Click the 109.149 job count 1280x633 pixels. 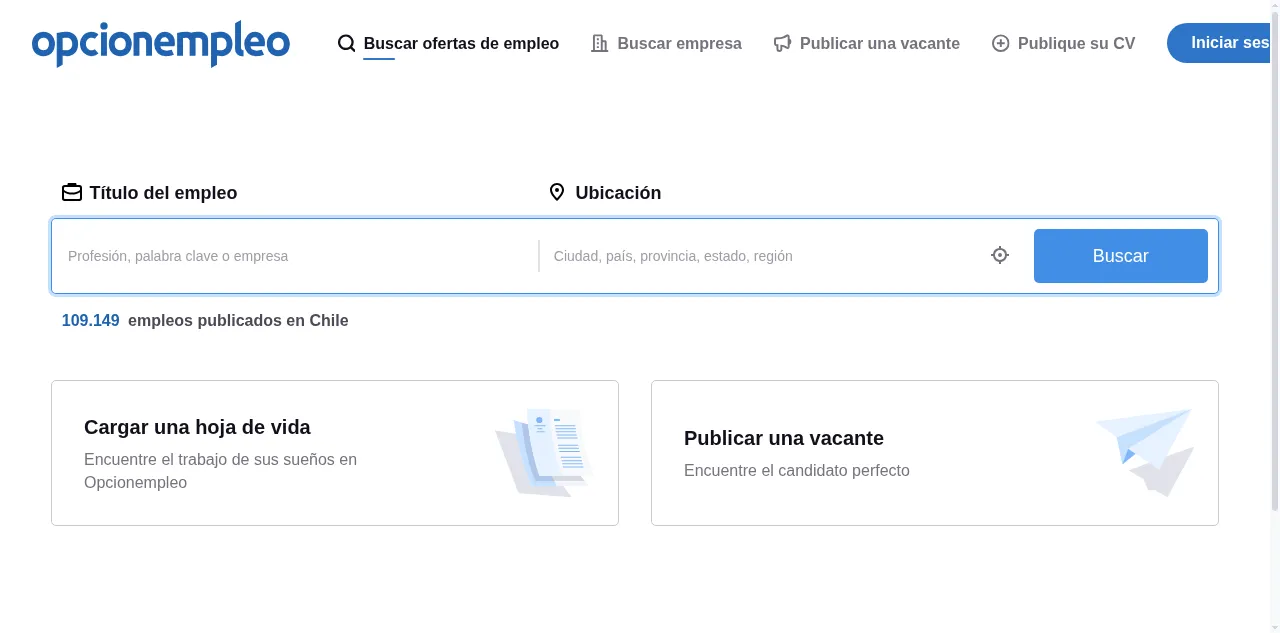point(91,320)
